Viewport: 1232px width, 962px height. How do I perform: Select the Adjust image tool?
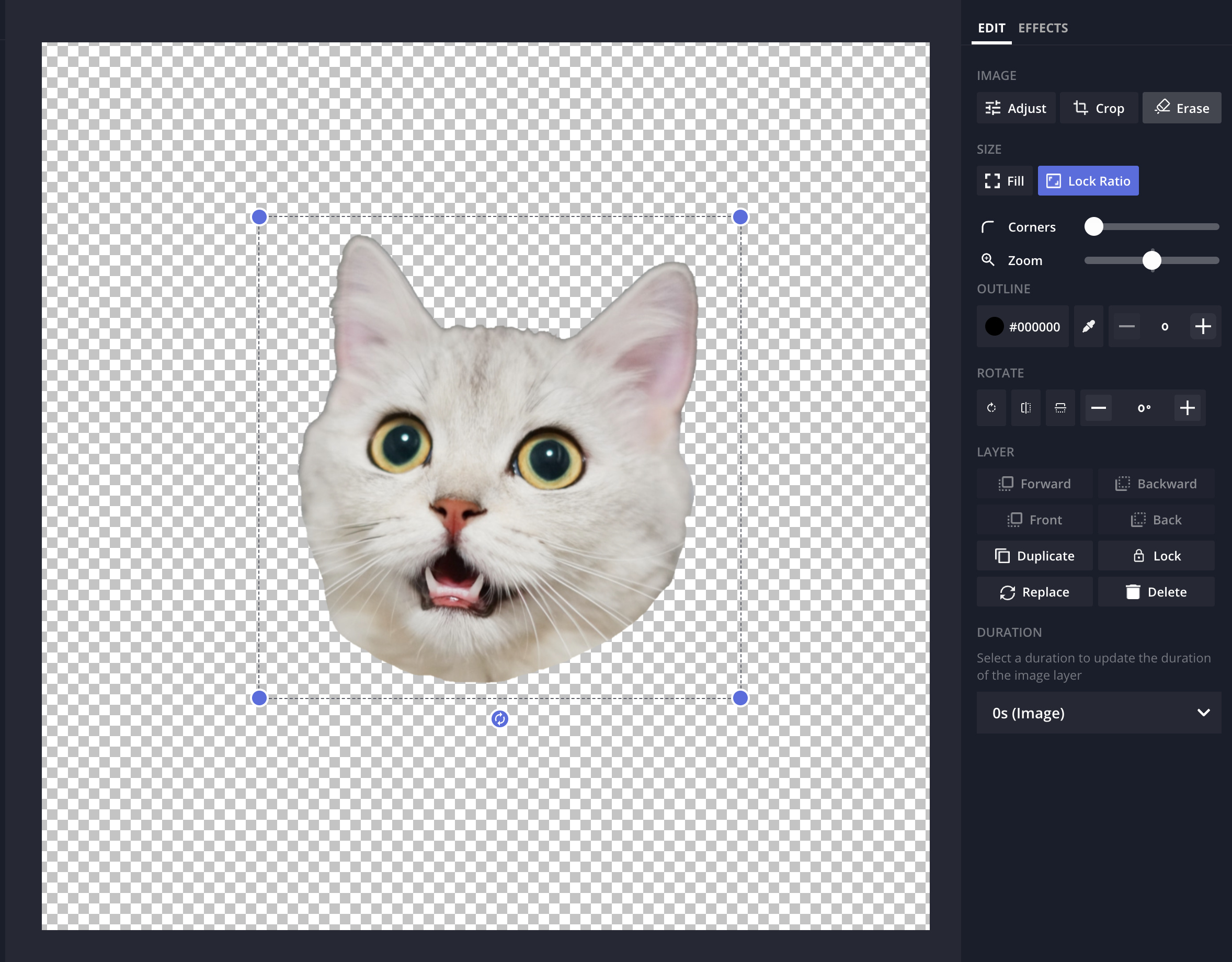tap(1016, 108)
